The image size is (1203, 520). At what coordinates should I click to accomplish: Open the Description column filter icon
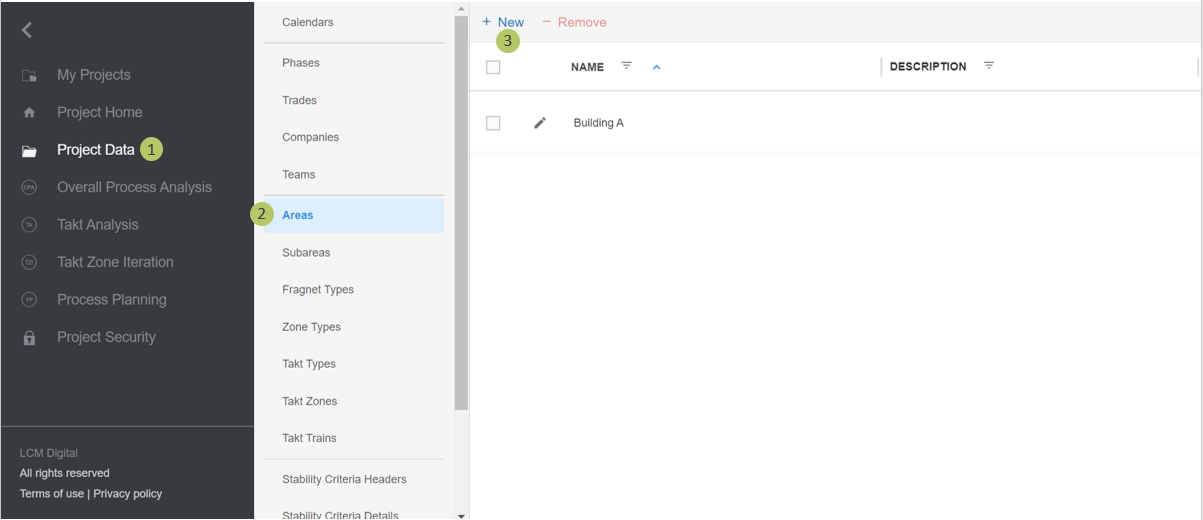pos(989,66)
